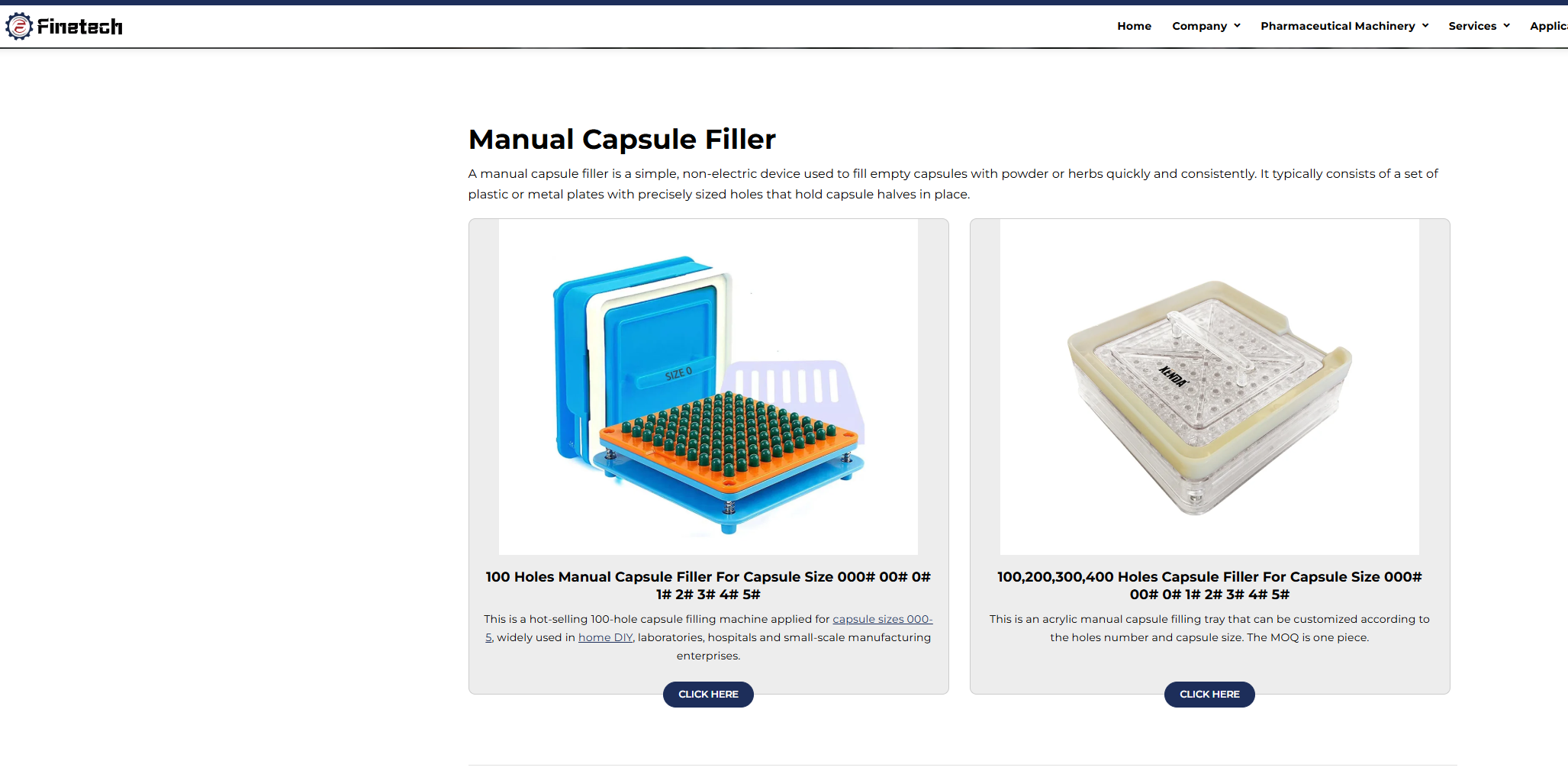Go to the Home page
This screenshot has width=1568, height=777.
tap(1134, 26)
